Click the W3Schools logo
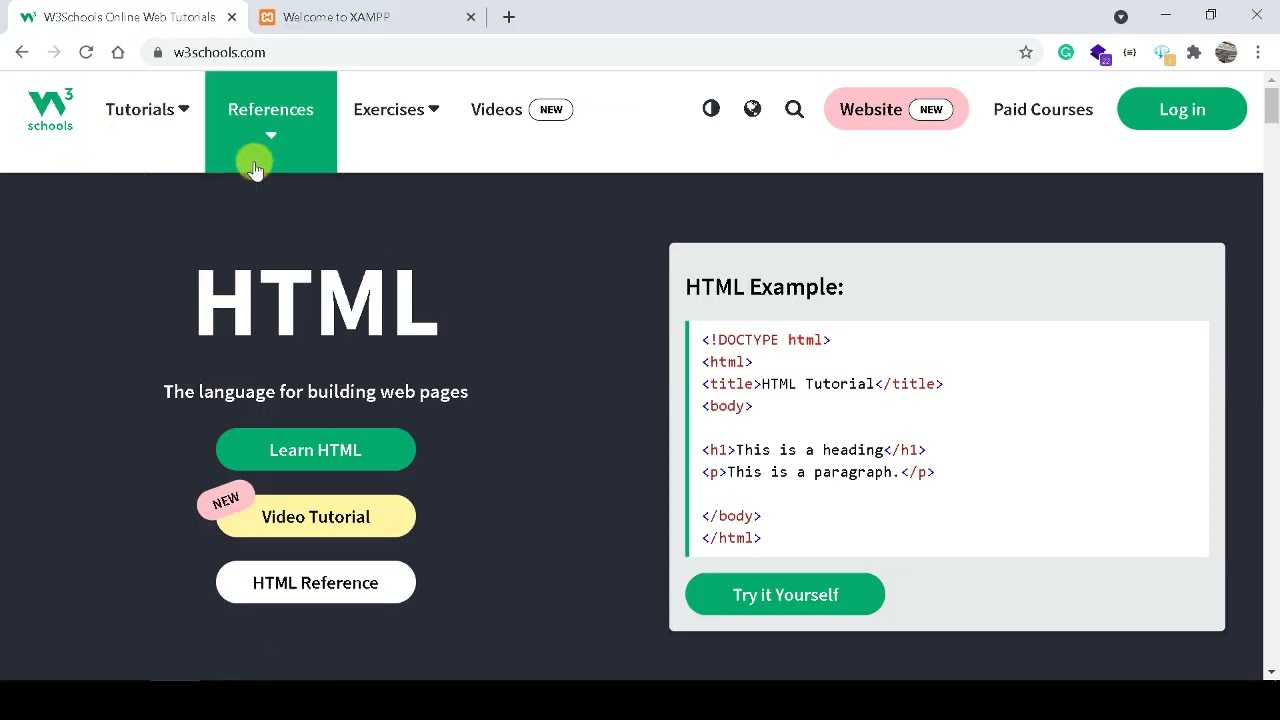This screenshot has width=1280, height=720. pos(50,109)
